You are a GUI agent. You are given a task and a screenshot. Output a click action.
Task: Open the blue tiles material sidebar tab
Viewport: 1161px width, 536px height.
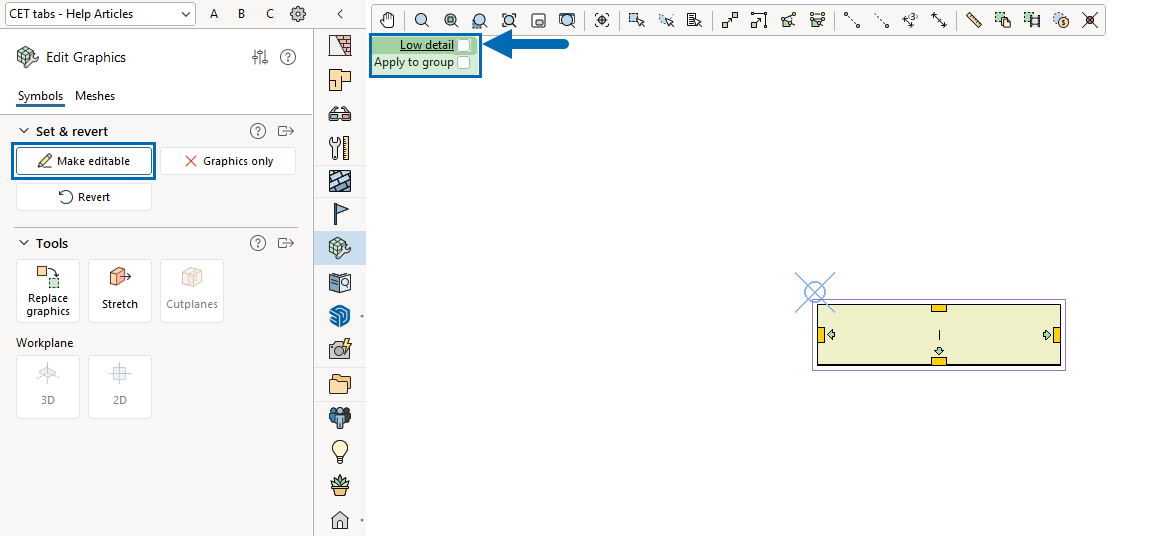[339, 181]
